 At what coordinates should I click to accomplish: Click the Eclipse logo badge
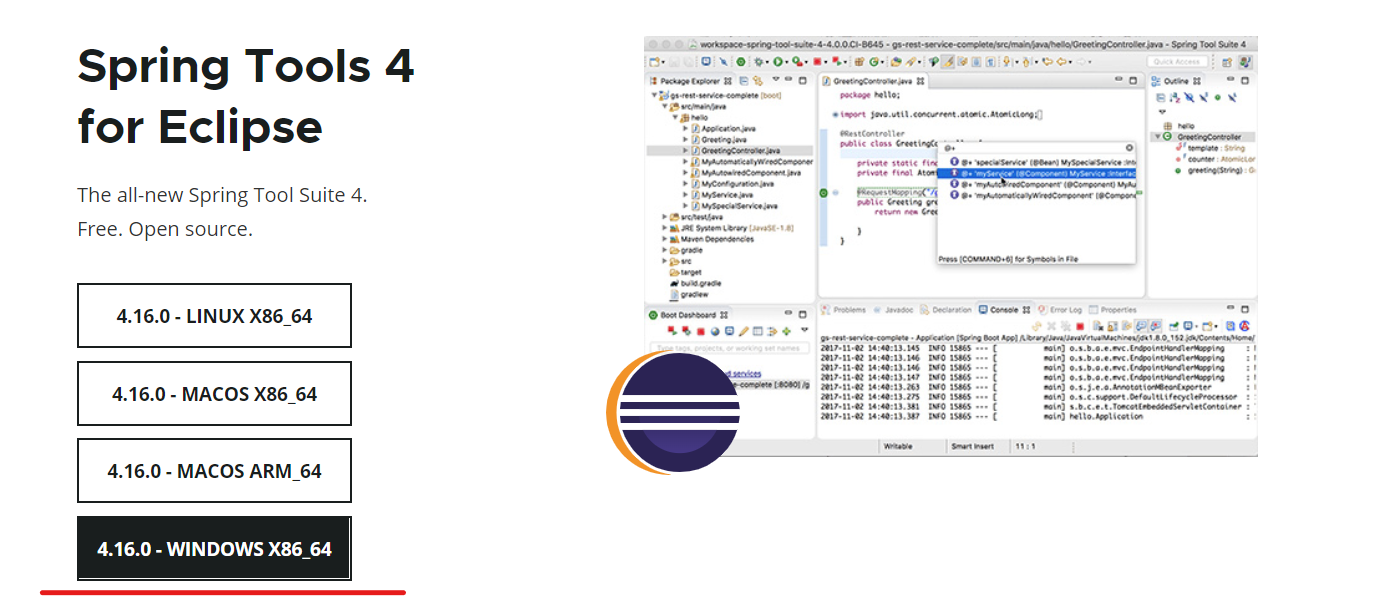pyautogui.click(x=674, y=412)
